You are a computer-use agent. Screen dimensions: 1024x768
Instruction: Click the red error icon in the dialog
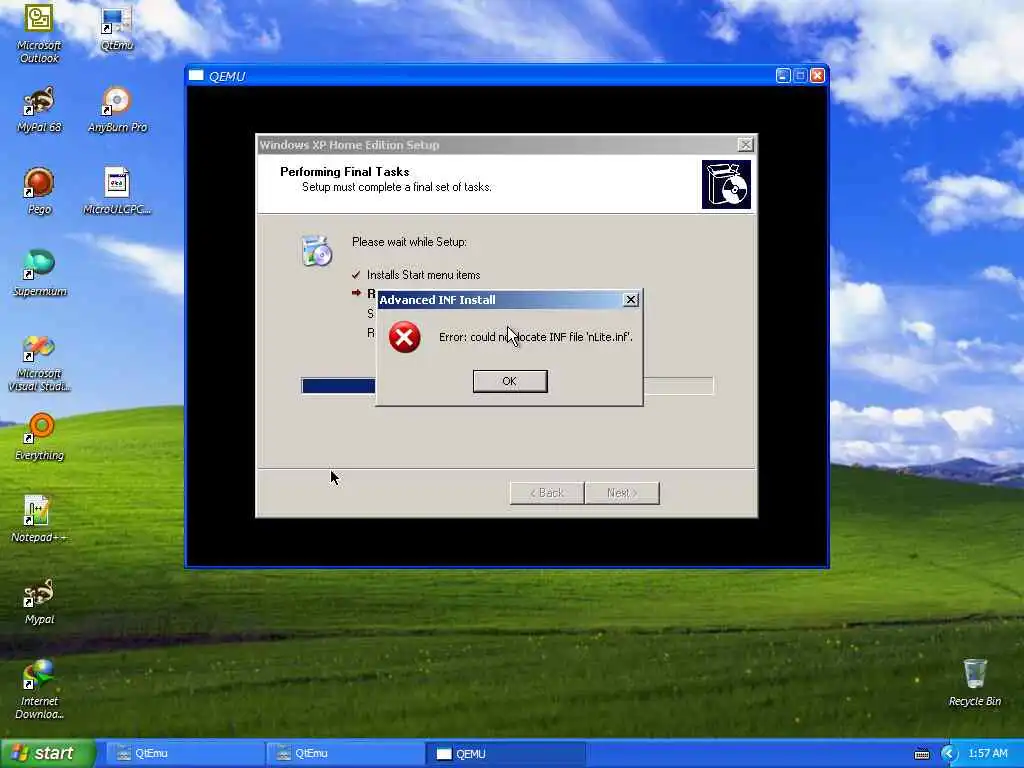(x=405, y=337)
